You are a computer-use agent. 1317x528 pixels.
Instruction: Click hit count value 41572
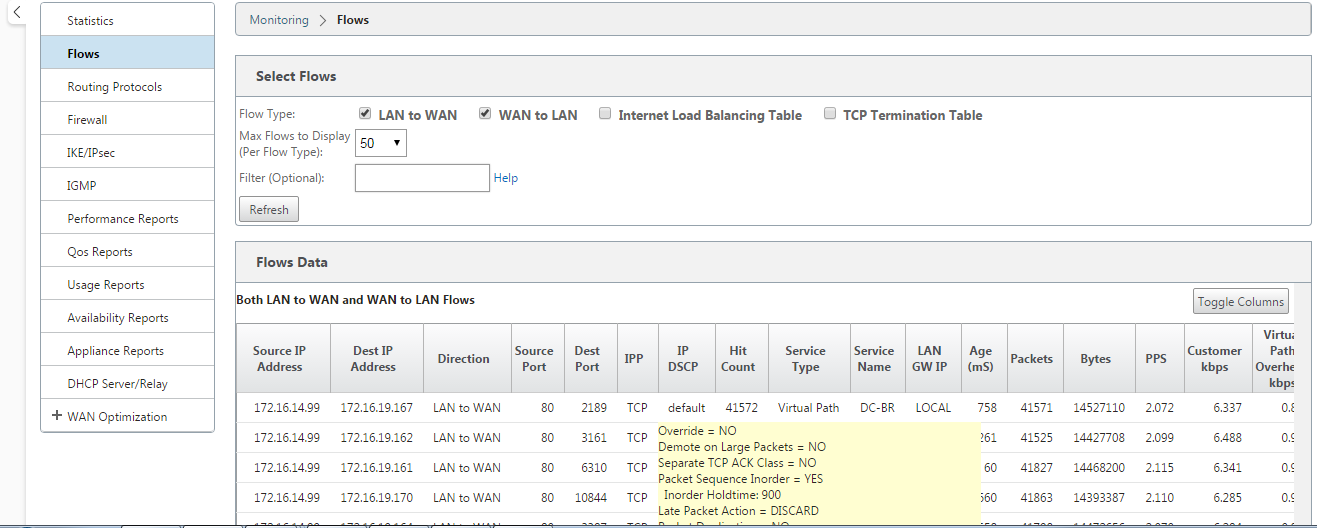click(740, 407)
